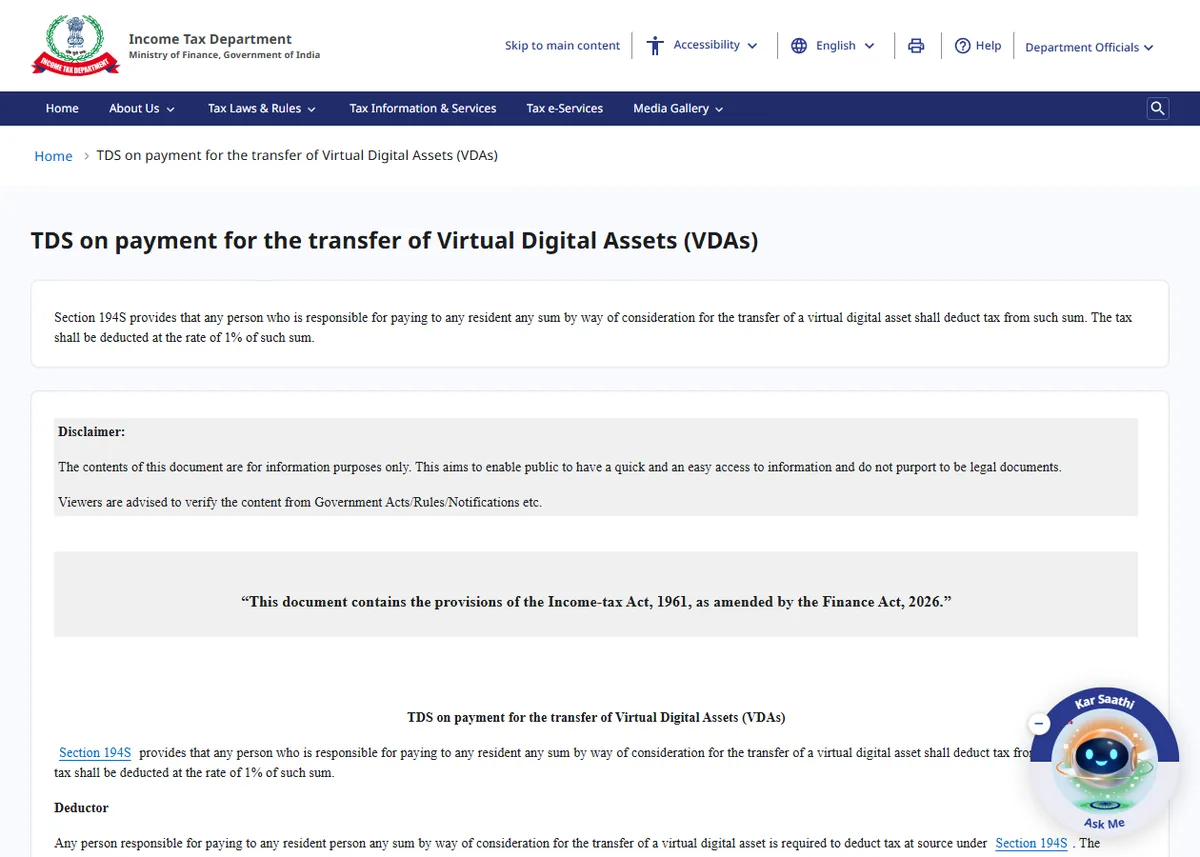Expand Tax Laws & Rules menu
This screenshot has width=1200, height=857.
click(262, 108)
